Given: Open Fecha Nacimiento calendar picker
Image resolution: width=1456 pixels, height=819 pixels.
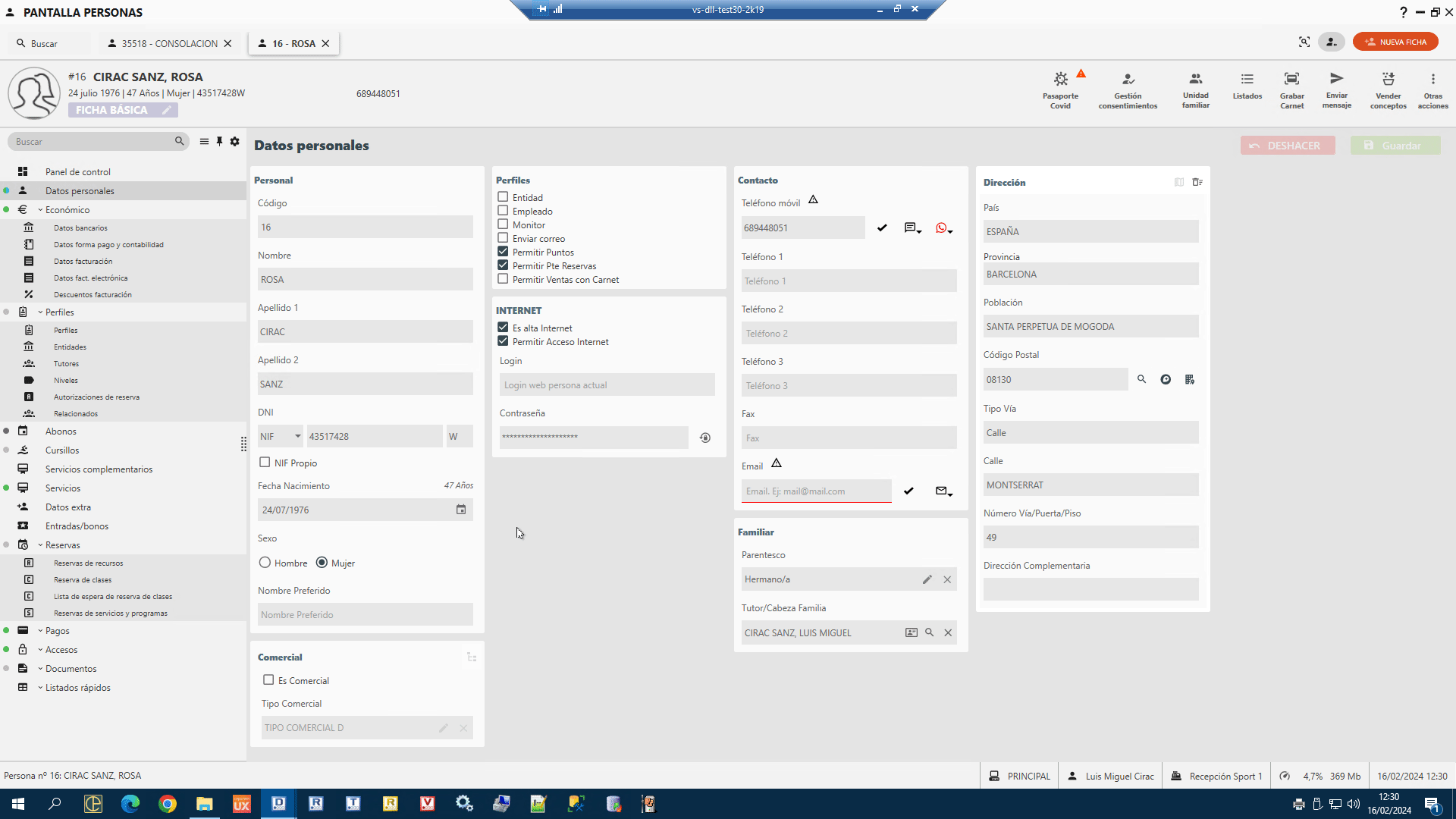Looking at the screenshot, I should tap(461, 510).
